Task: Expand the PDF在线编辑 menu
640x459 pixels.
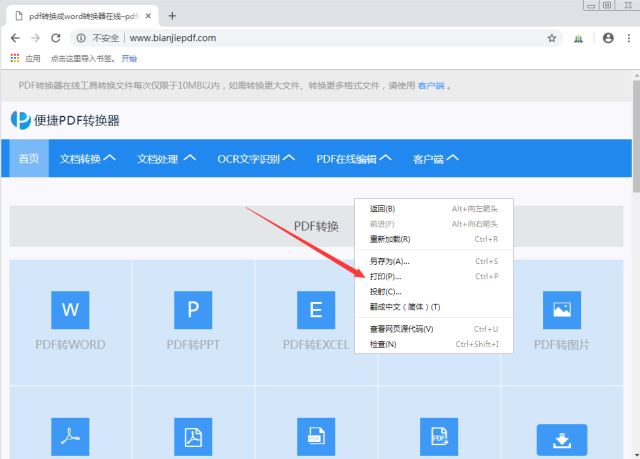Action: [354, 159]
